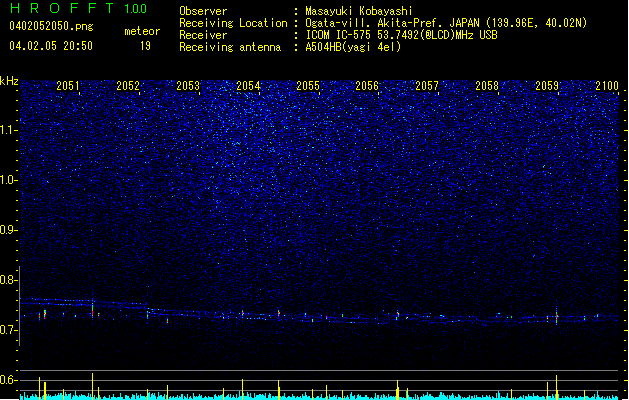Click the 'Observer' field label
The image size is (629, 400).
(x=203, y=11)
